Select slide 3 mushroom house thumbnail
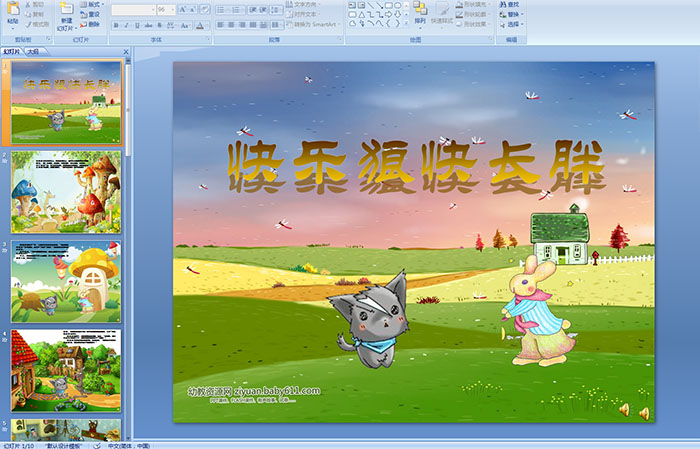 tap(66, 282)
